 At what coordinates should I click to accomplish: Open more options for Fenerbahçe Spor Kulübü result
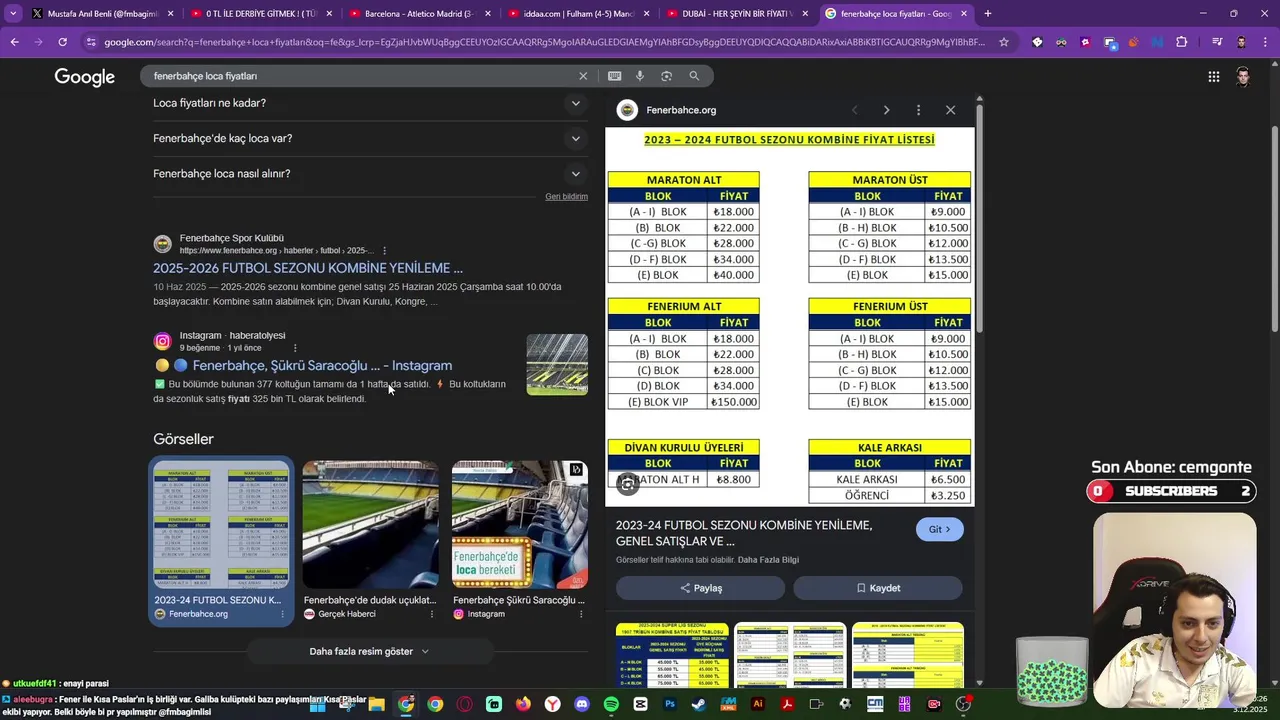pyautogui.click(x=384, y=251)
